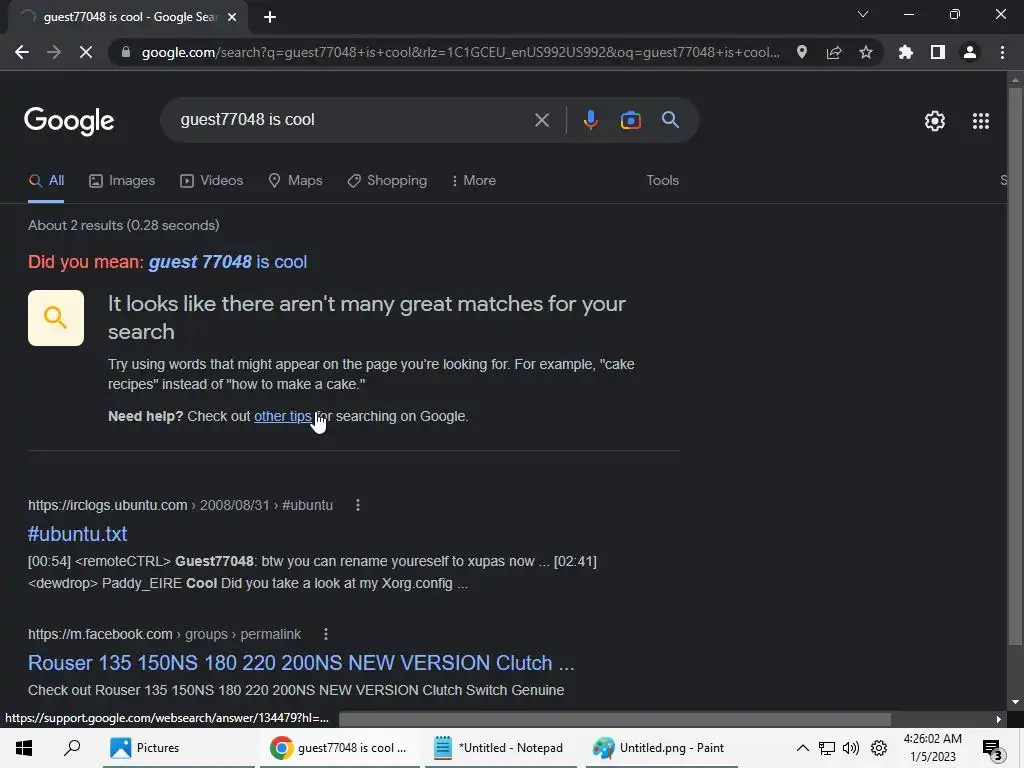The width and height of the screenshot is (1024, 768).
Task: Switch to the Maps tab
Action: tap(295, 181)
